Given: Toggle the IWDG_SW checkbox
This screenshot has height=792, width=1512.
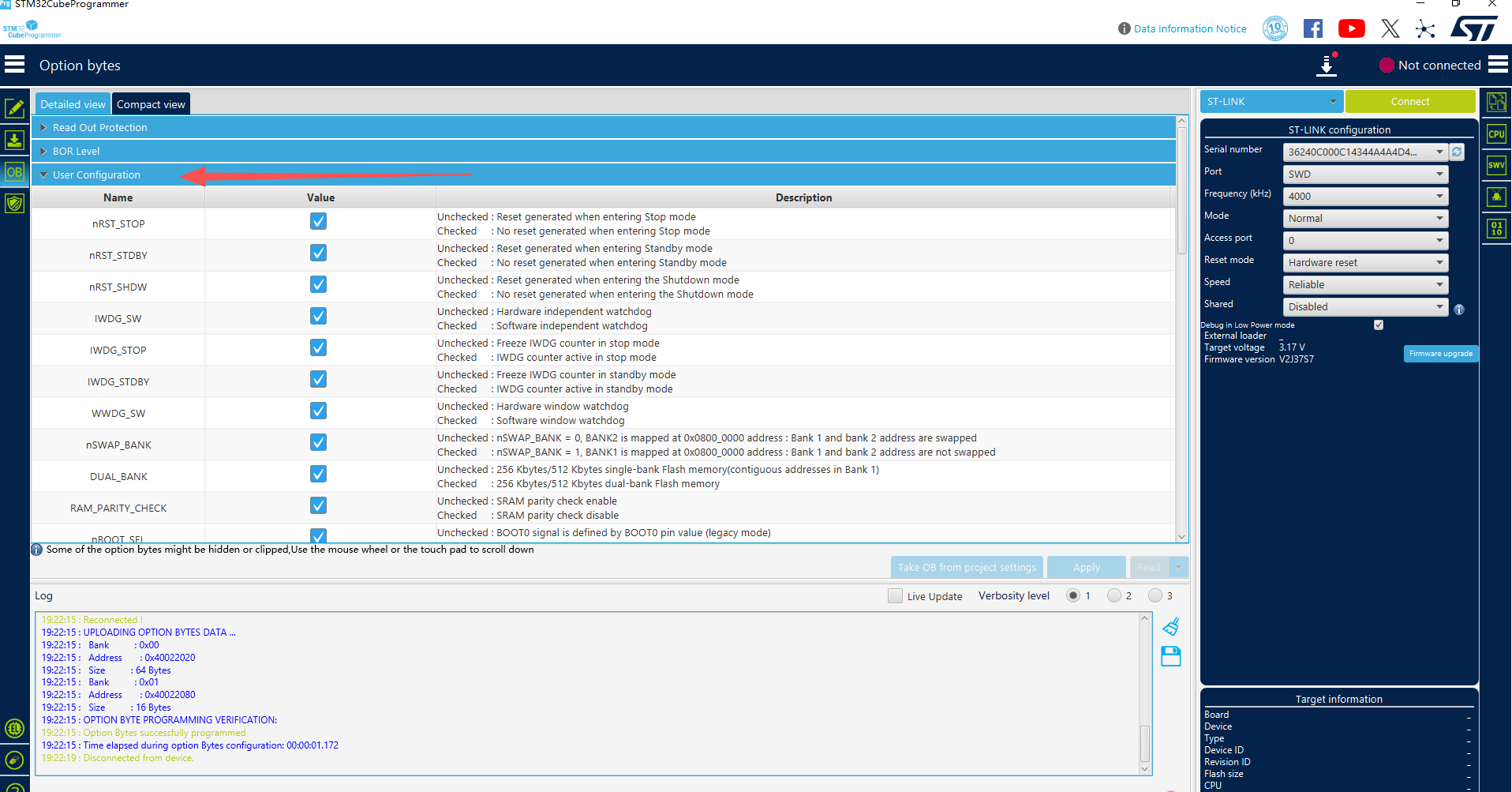Looking at the screenshot, I should point(318,316).
